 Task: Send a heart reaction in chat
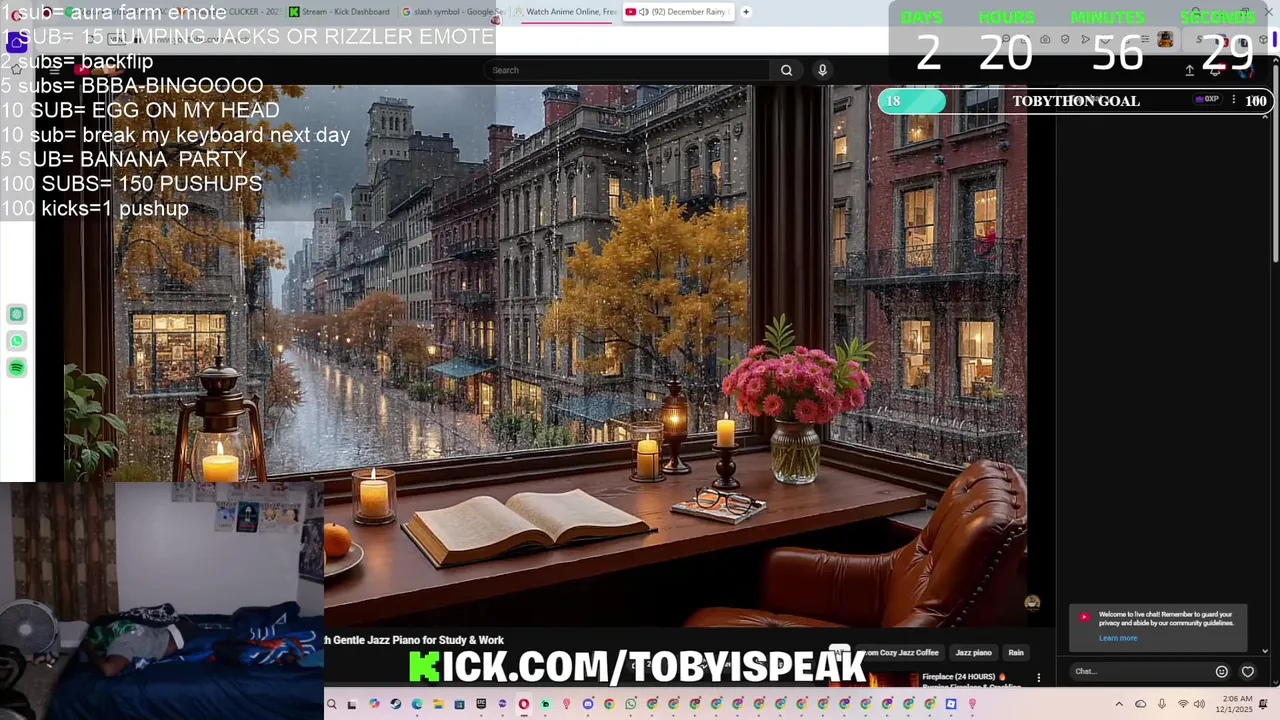coord(1247,672)
